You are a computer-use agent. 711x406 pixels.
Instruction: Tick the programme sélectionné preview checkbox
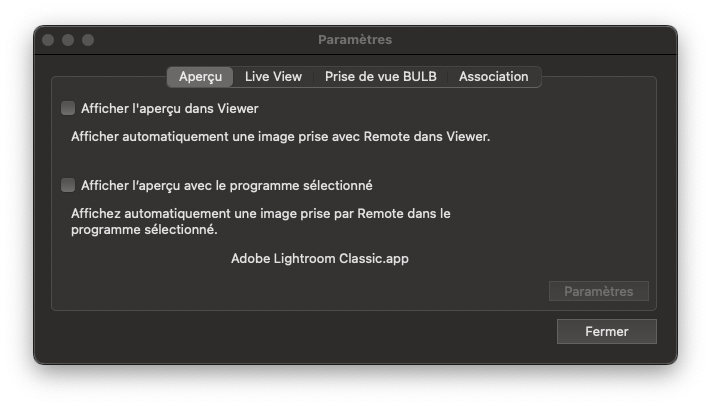68,185
